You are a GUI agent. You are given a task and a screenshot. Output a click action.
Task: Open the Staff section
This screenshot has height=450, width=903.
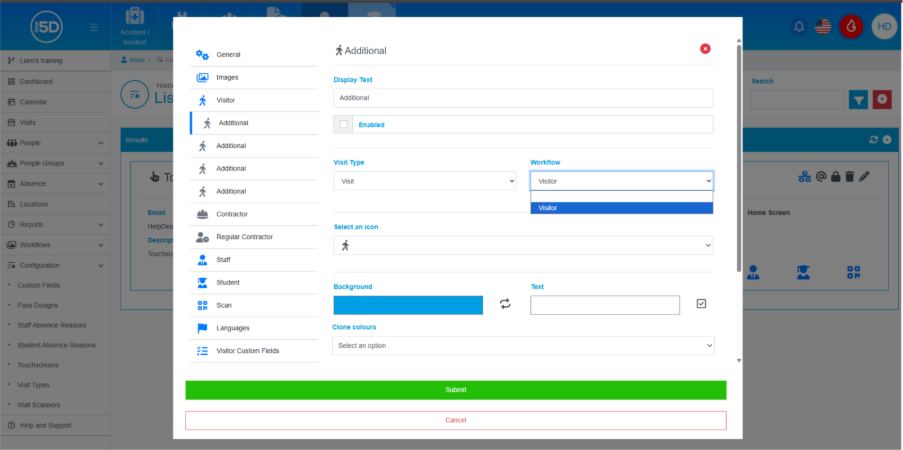click(254, 260)
